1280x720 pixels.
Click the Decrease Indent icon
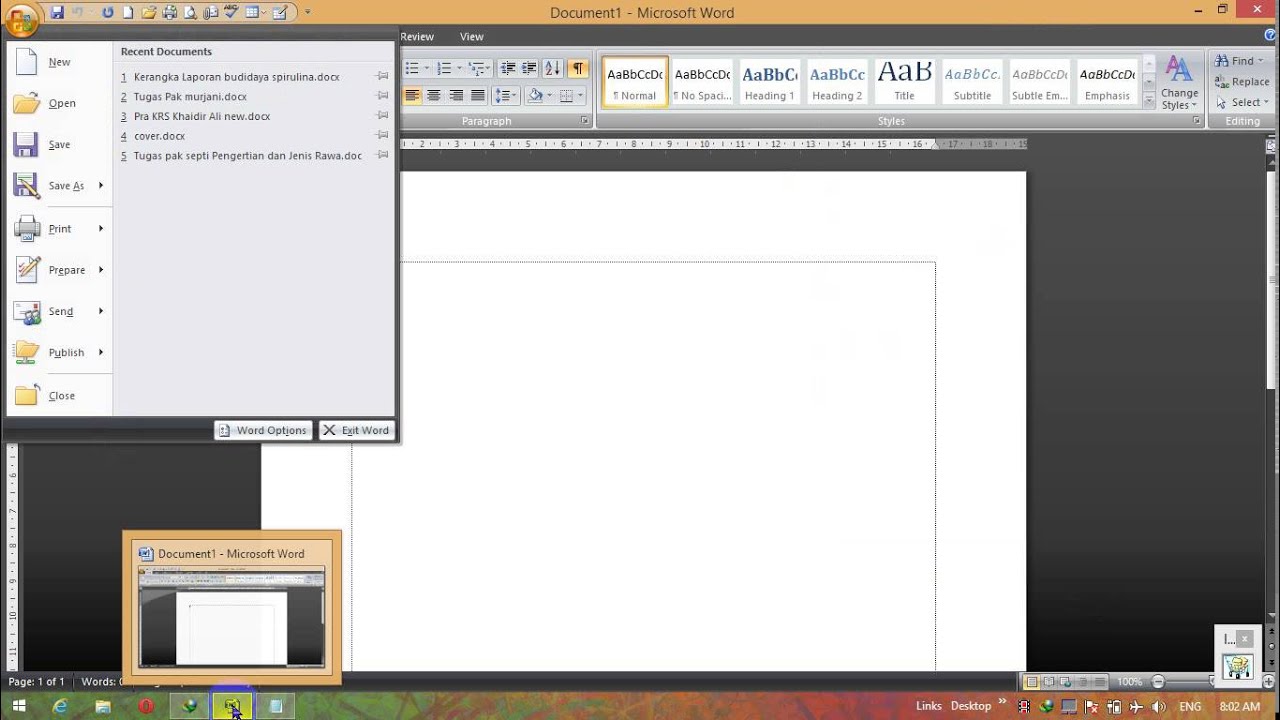click(508, 68)
